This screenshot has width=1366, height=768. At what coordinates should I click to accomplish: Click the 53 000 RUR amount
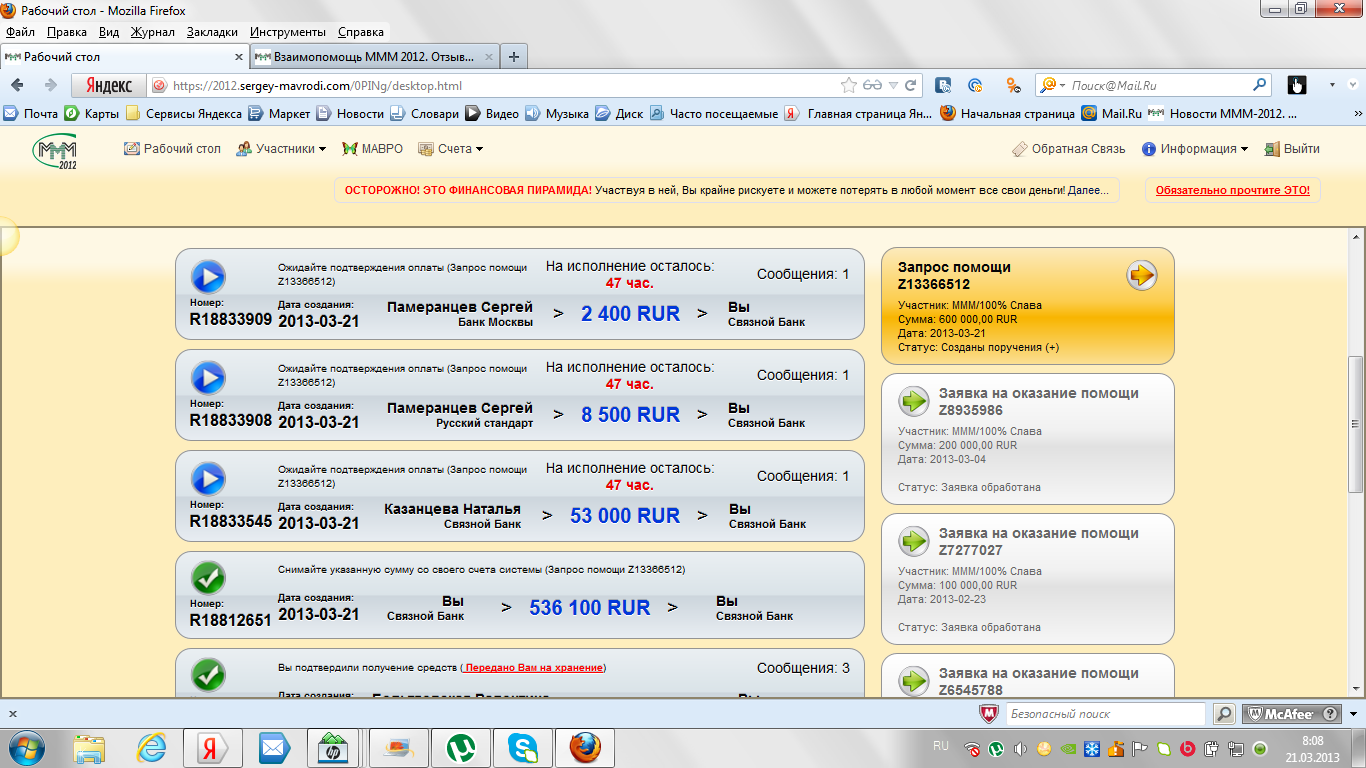click(625, 515)
